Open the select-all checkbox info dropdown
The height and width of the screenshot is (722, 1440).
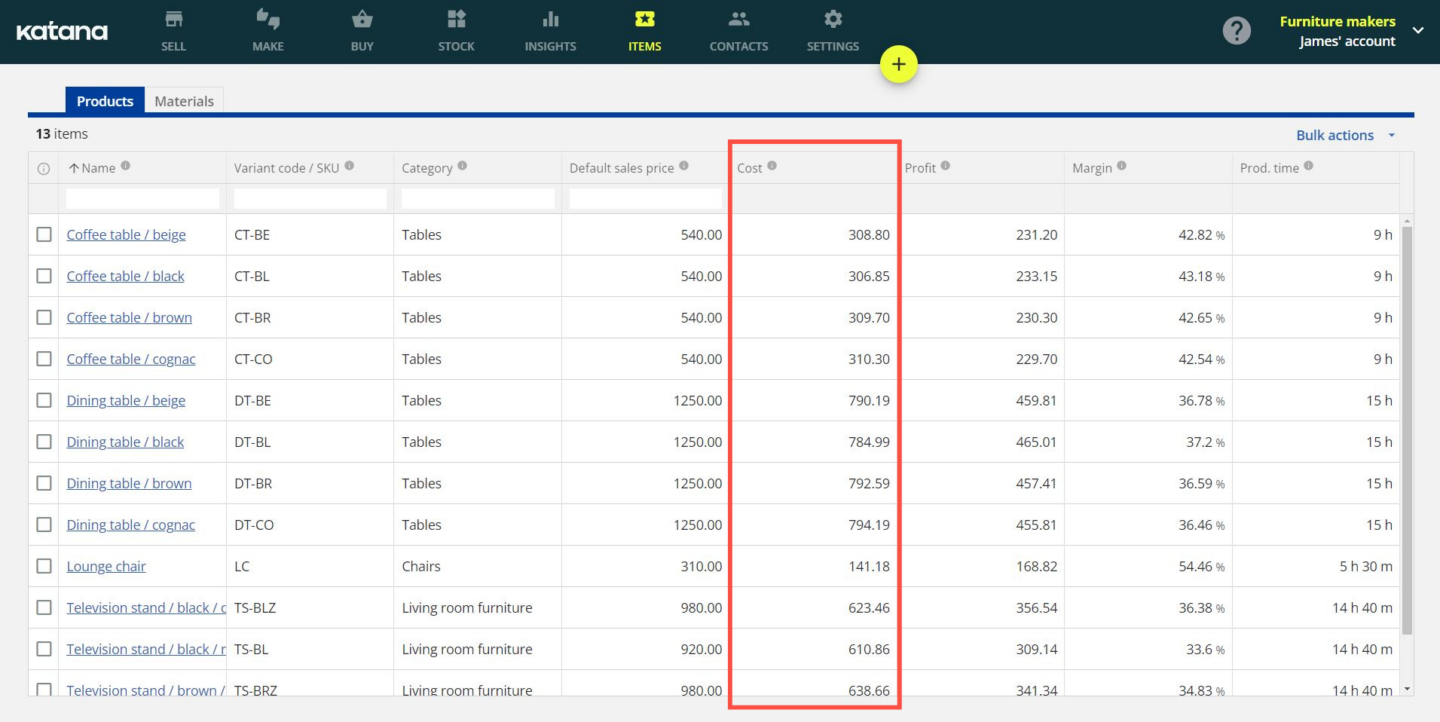click(43, 168)
